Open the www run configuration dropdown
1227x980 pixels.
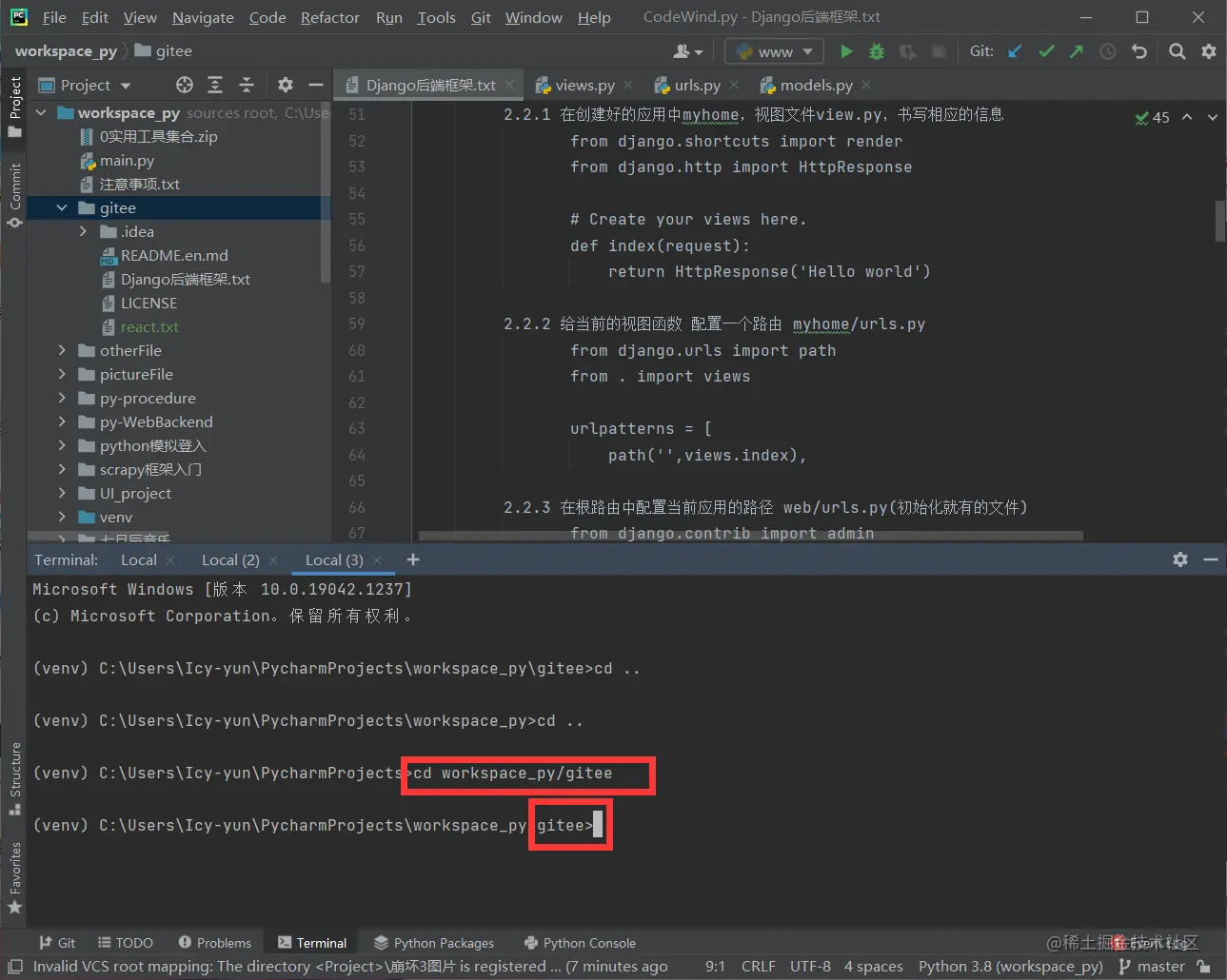(775, 51)
